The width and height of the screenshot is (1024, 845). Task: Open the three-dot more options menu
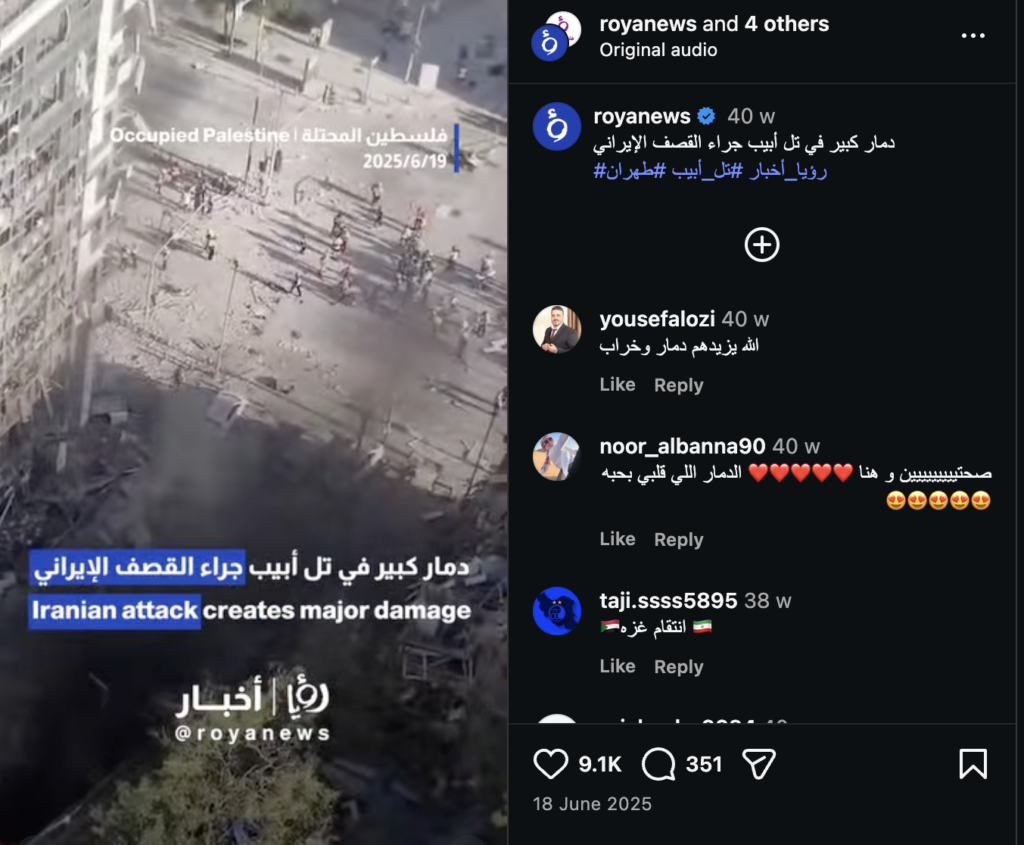pos(973,35)
